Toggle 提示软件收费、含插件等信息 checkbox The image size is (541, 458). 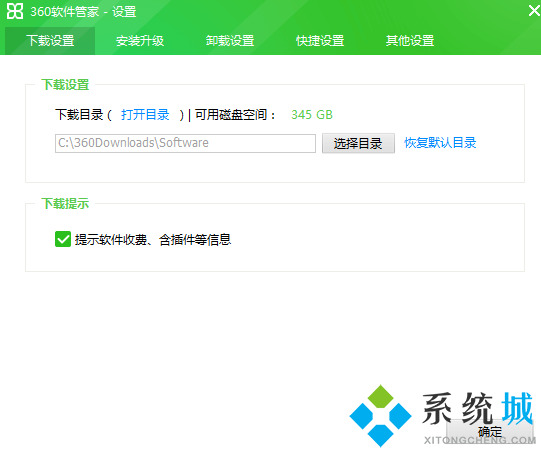tap(63, 239)
